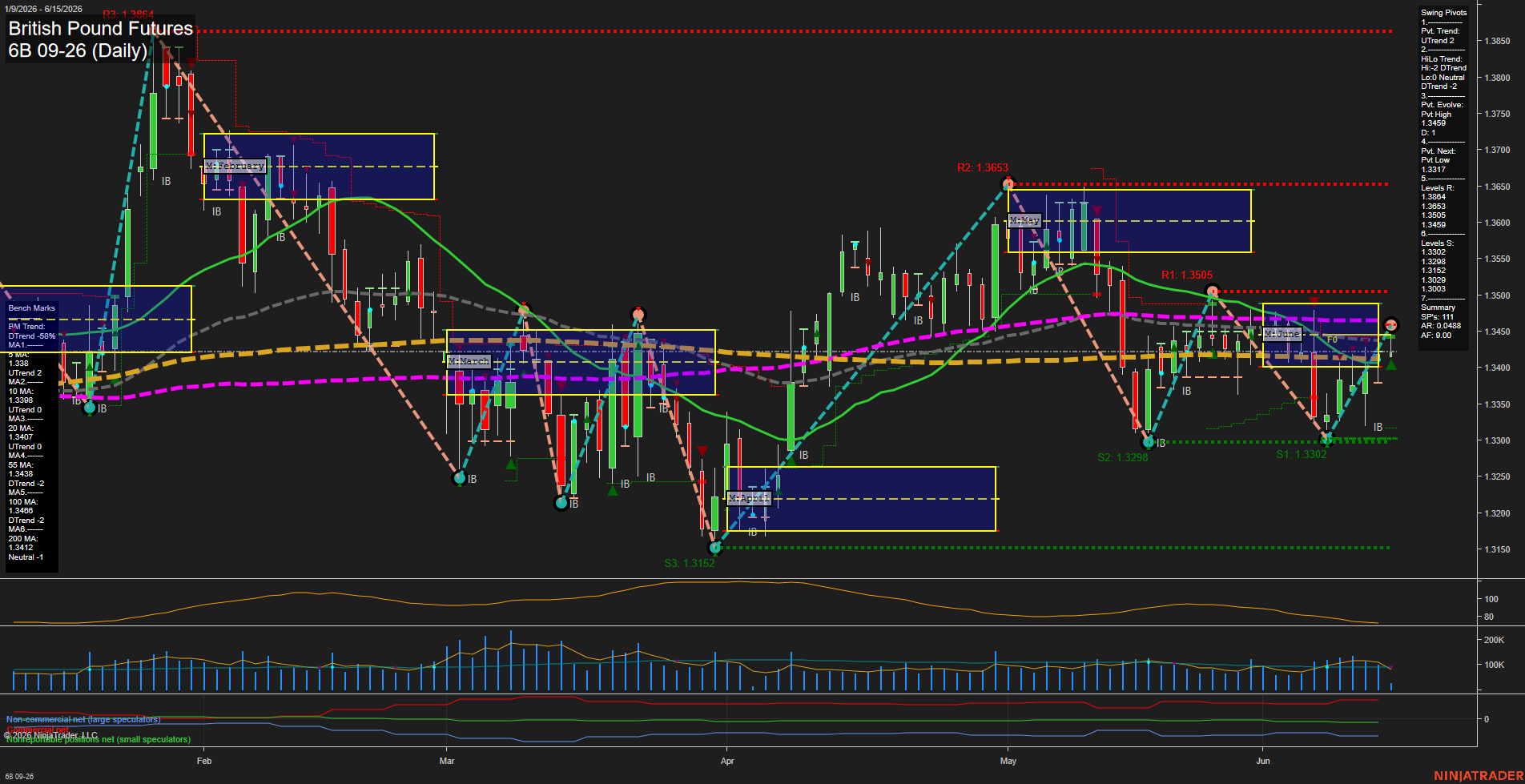
Task: Click the 'Apr' label on the time axis
Action: pyautogui.click(x=727, y=762)
